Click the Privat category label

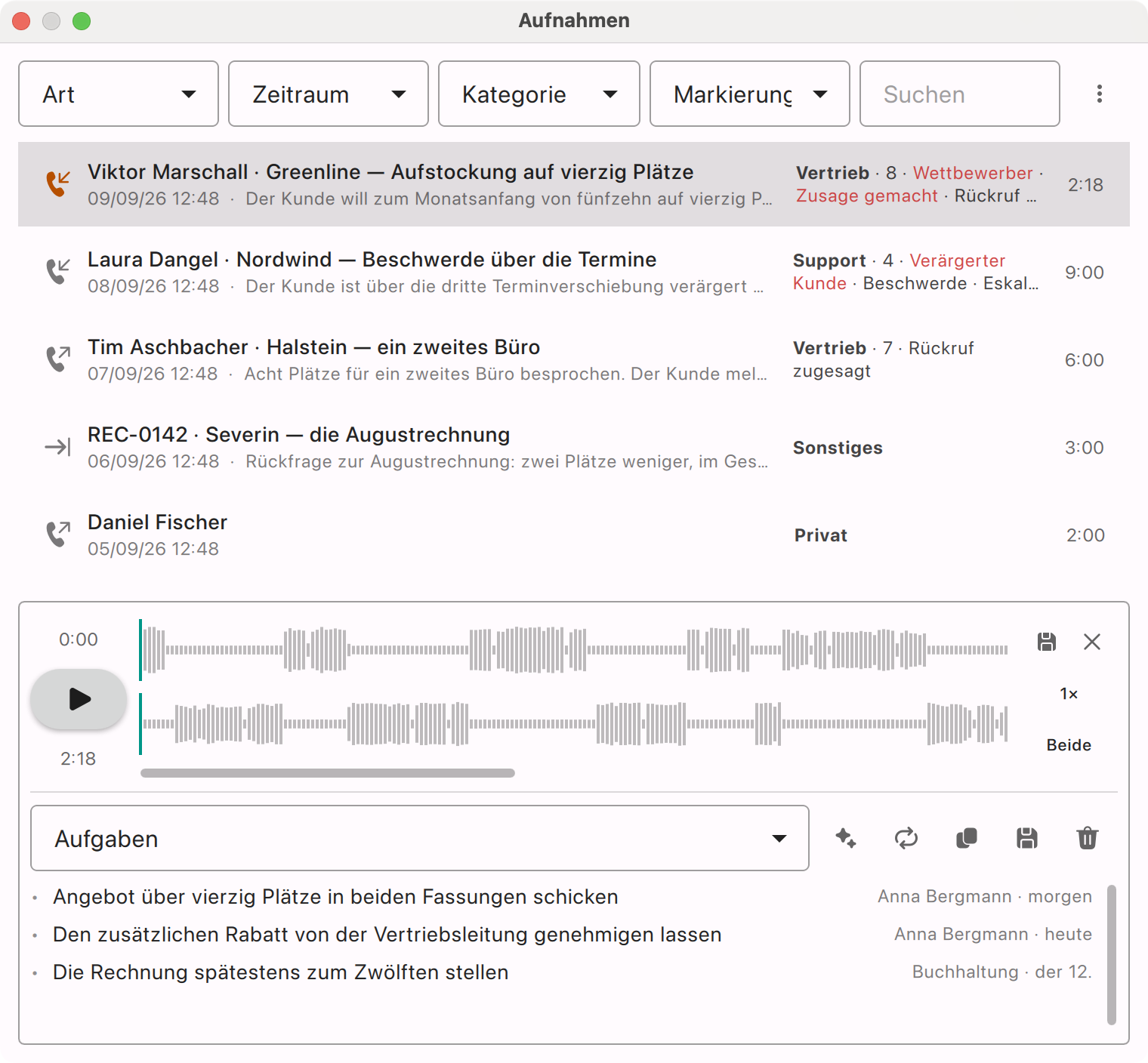click(x=821, y=535)
